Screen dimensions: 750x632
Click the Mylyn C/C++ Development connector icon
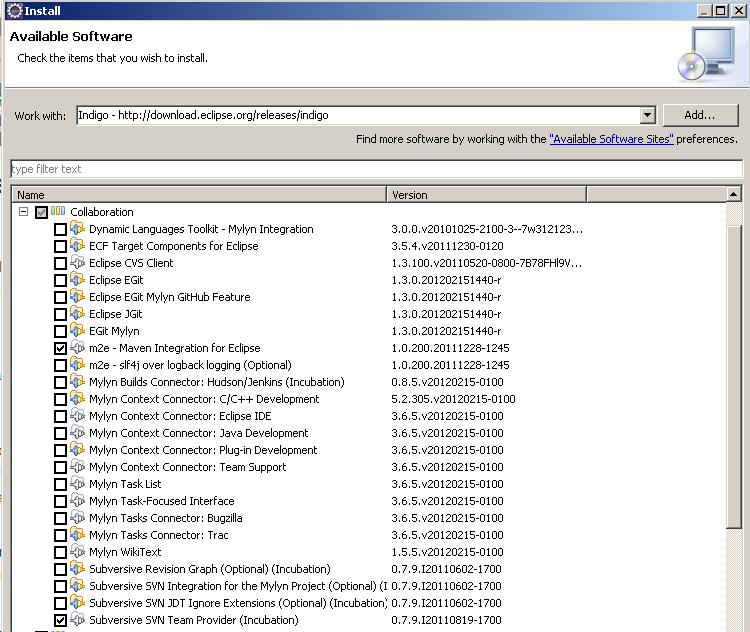[x=77, y=398]
